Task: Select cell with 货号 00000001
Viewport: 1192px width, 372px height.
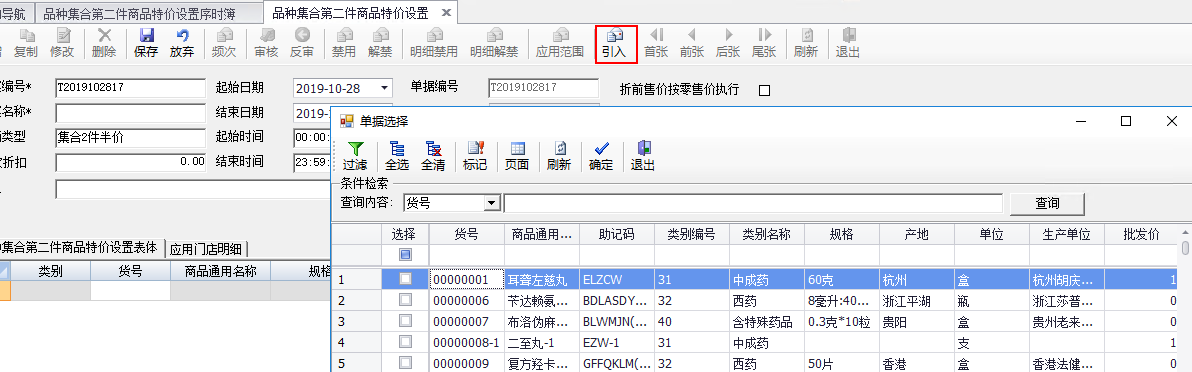Action: pos(466,280)
